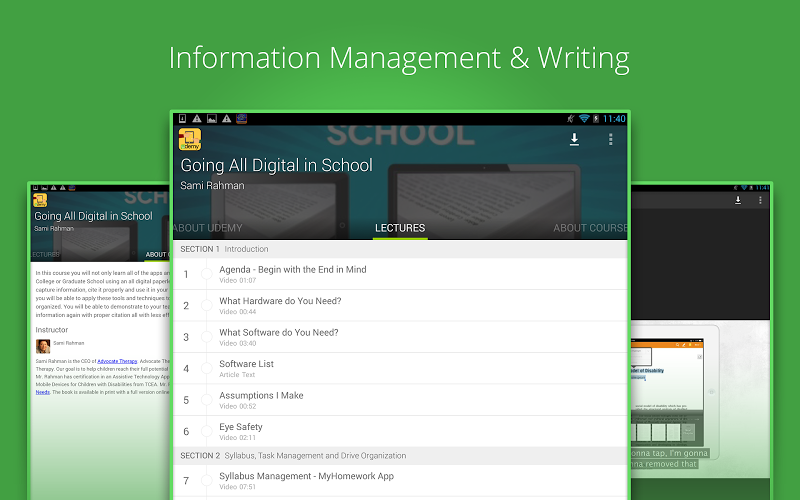
Task: Select the SECTION 2 Syllabus header
Action: [x=400, y=456]
